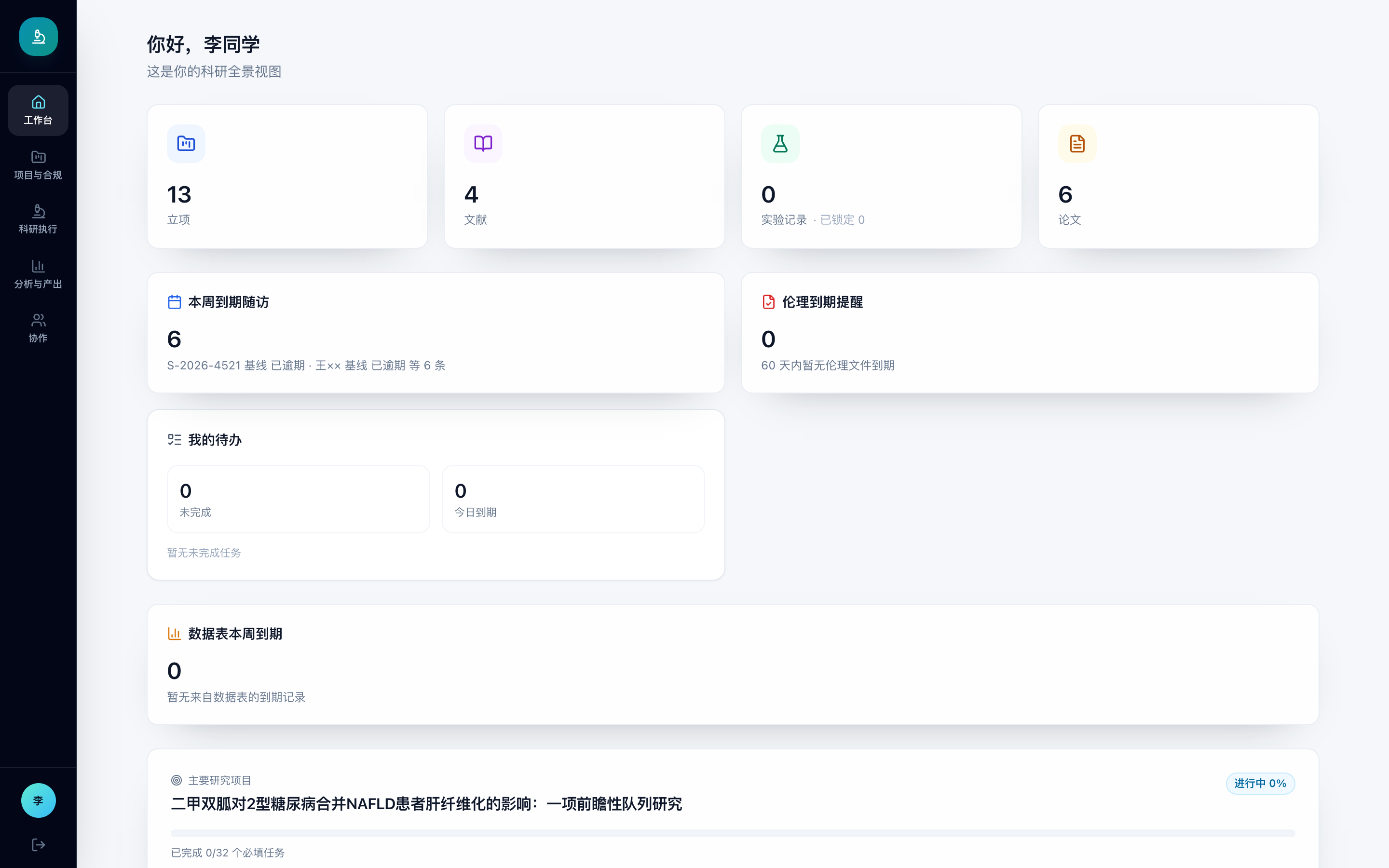Open 项目与合规 in the sidebar
This screenshot has width=1389, height=868.
point(38,165)
